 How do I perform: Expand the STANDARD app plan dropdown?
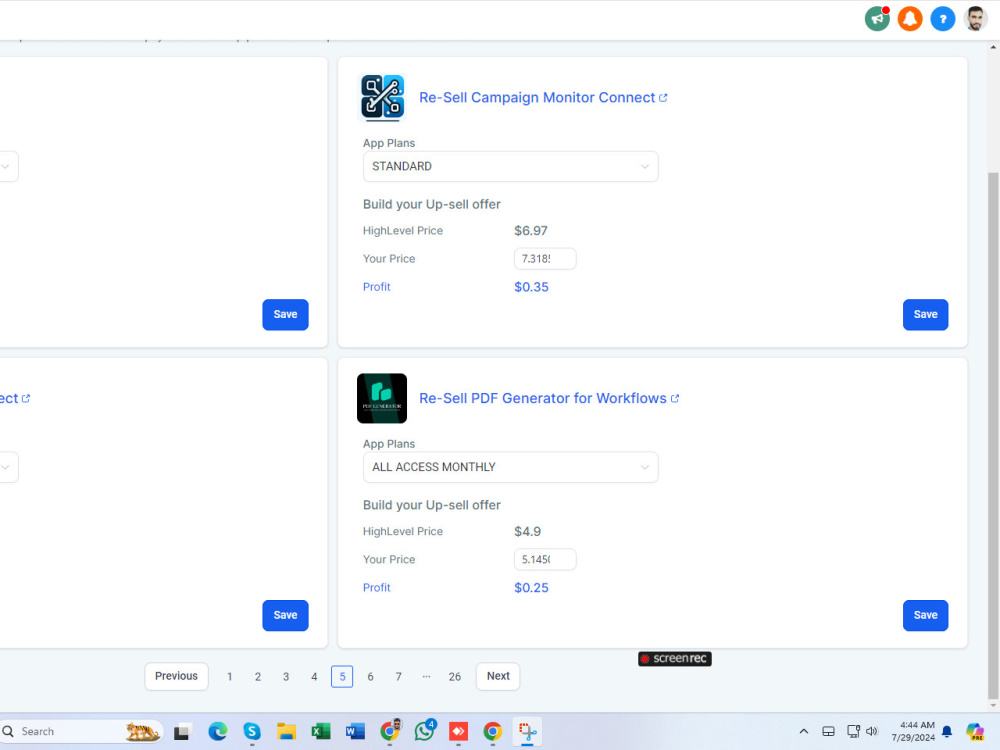510,166
